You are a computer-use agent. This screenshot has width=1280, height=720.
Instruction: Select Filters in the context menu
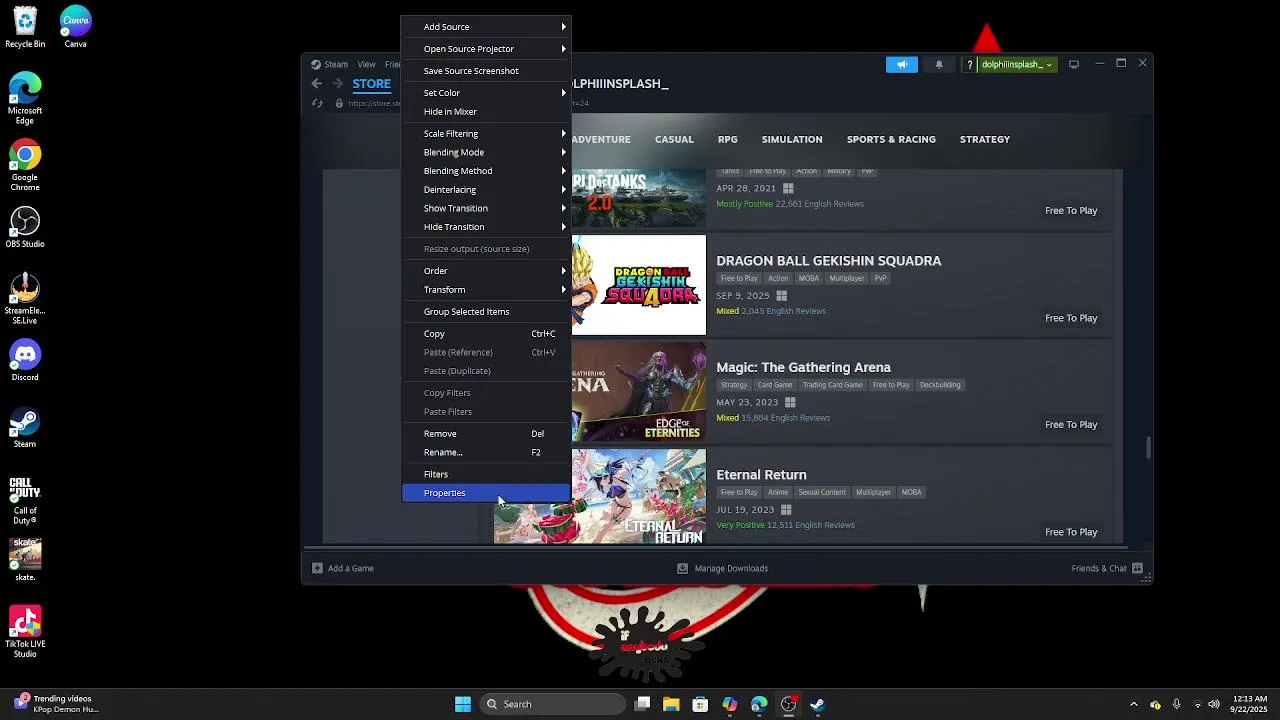[x=485, y=474]
